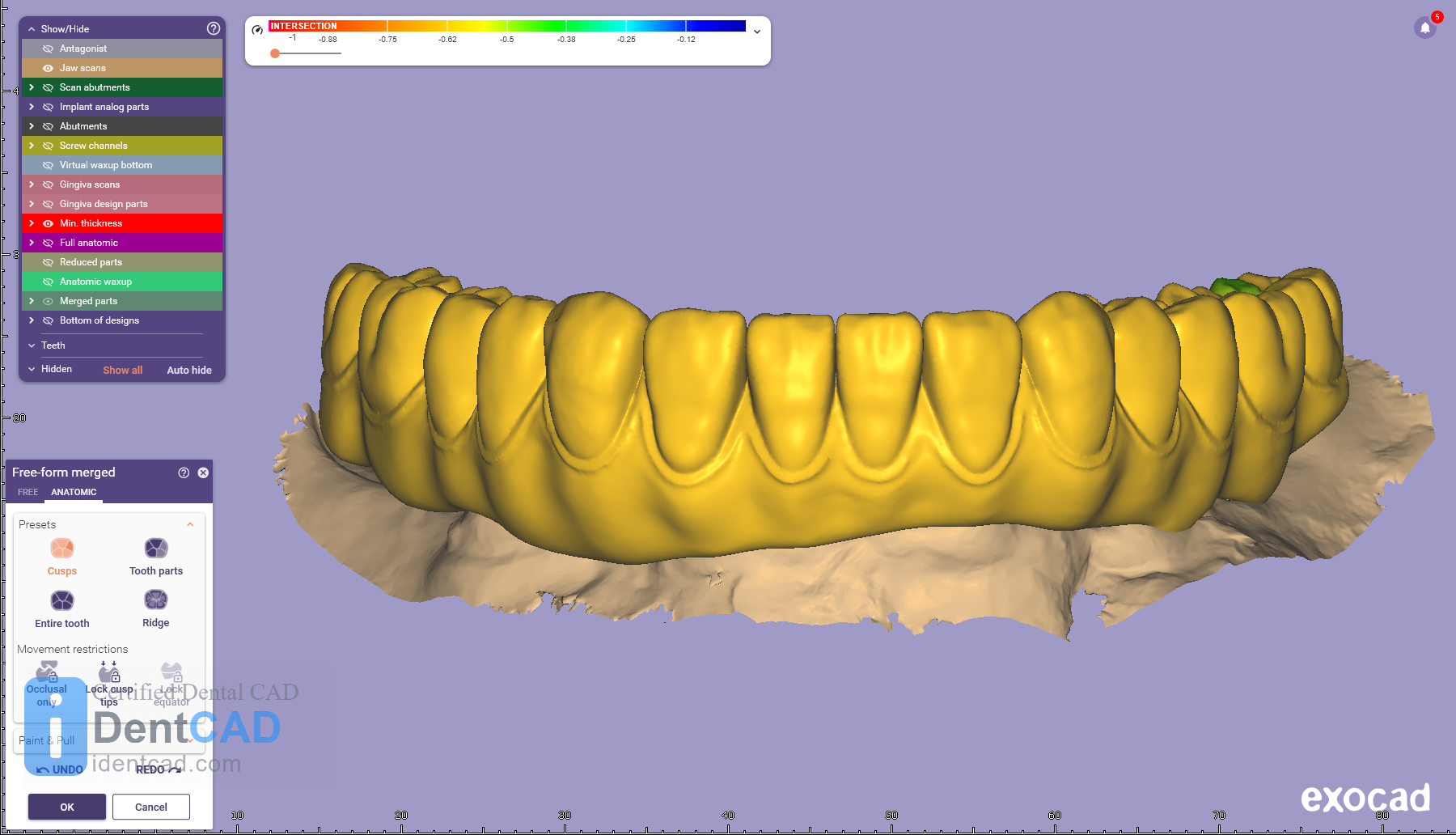This screenshot has width=1456, height=835.
Task: Open the notifications bell
Action: (x=1425, y=28)
